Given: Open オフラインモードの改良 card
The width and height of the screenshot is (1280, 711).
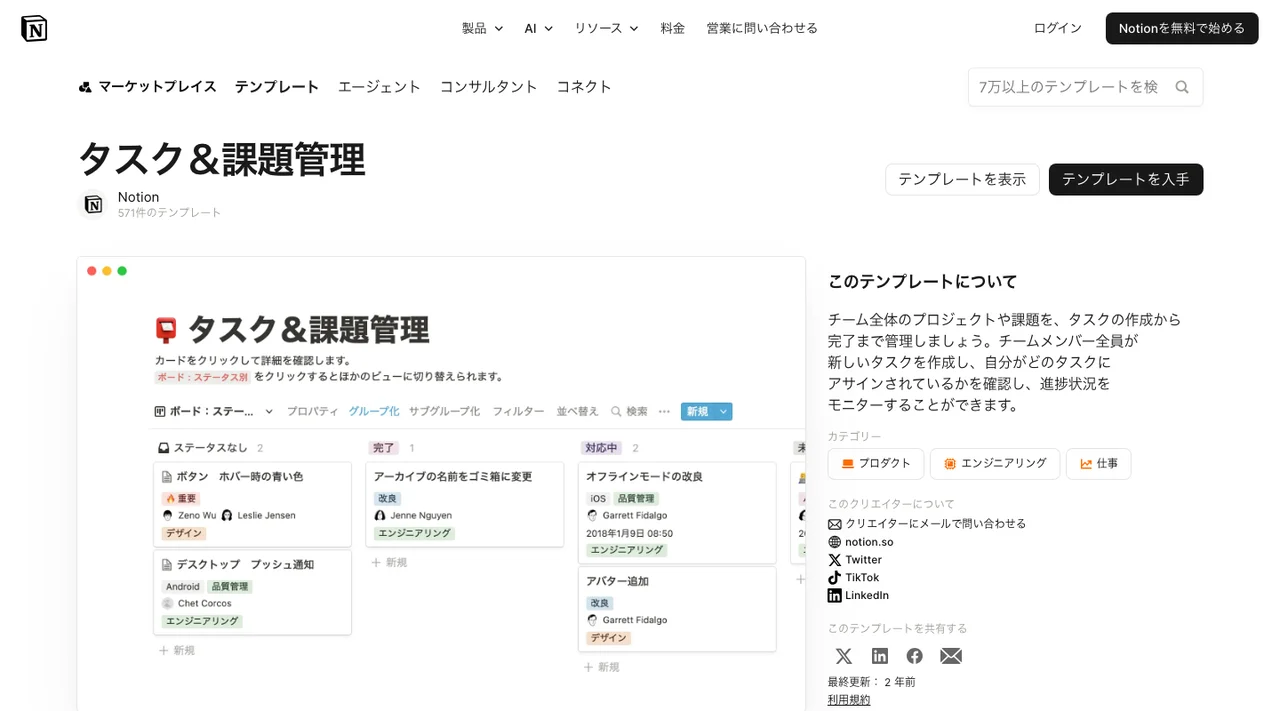Looking at the screenshot, I should tap(677, 512).
